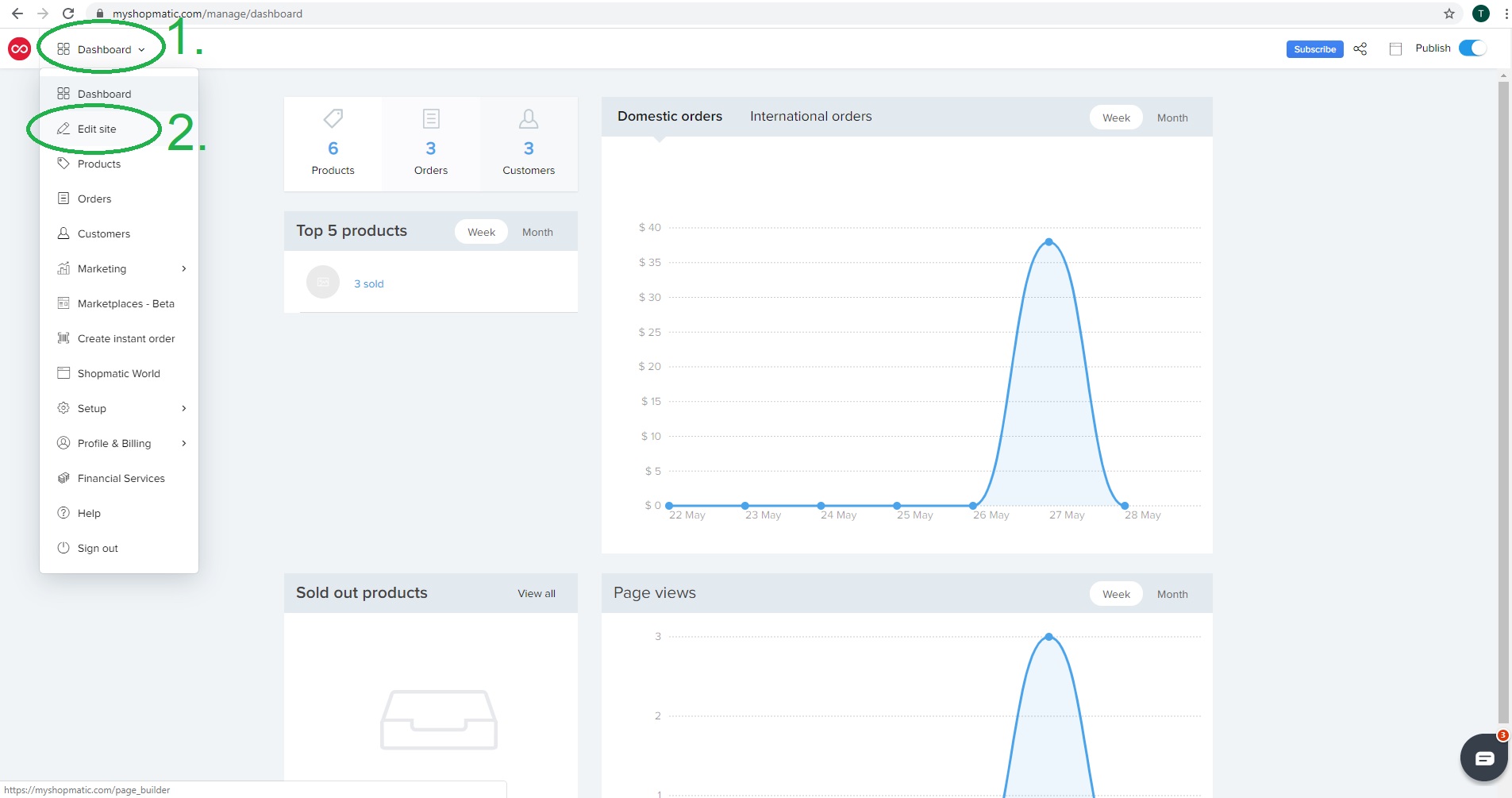Open Orders from the menu
Image resolution: width=1512 pixels, height=798 pixels.
pyautogui.click(x=119, y=199)
